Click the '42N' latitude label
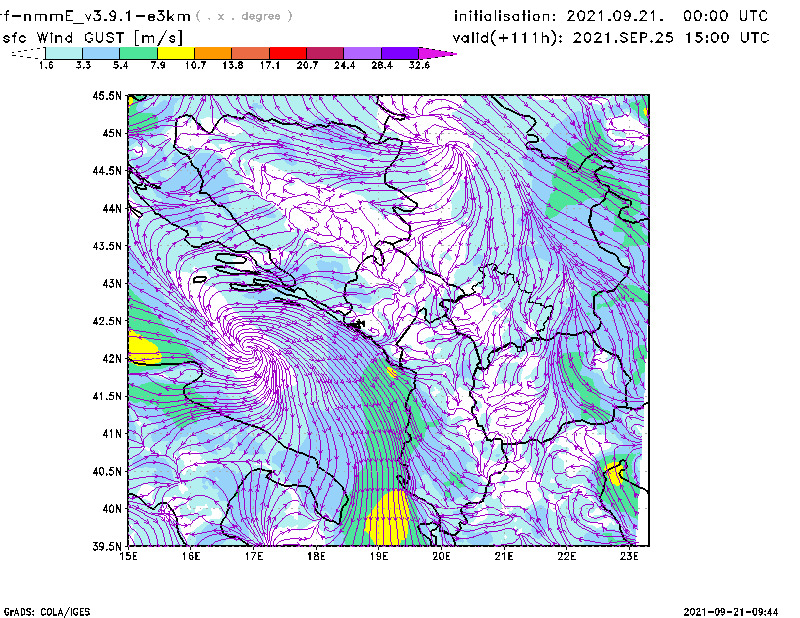Screen dimensions: 800x618 click(x=112, y=359)
